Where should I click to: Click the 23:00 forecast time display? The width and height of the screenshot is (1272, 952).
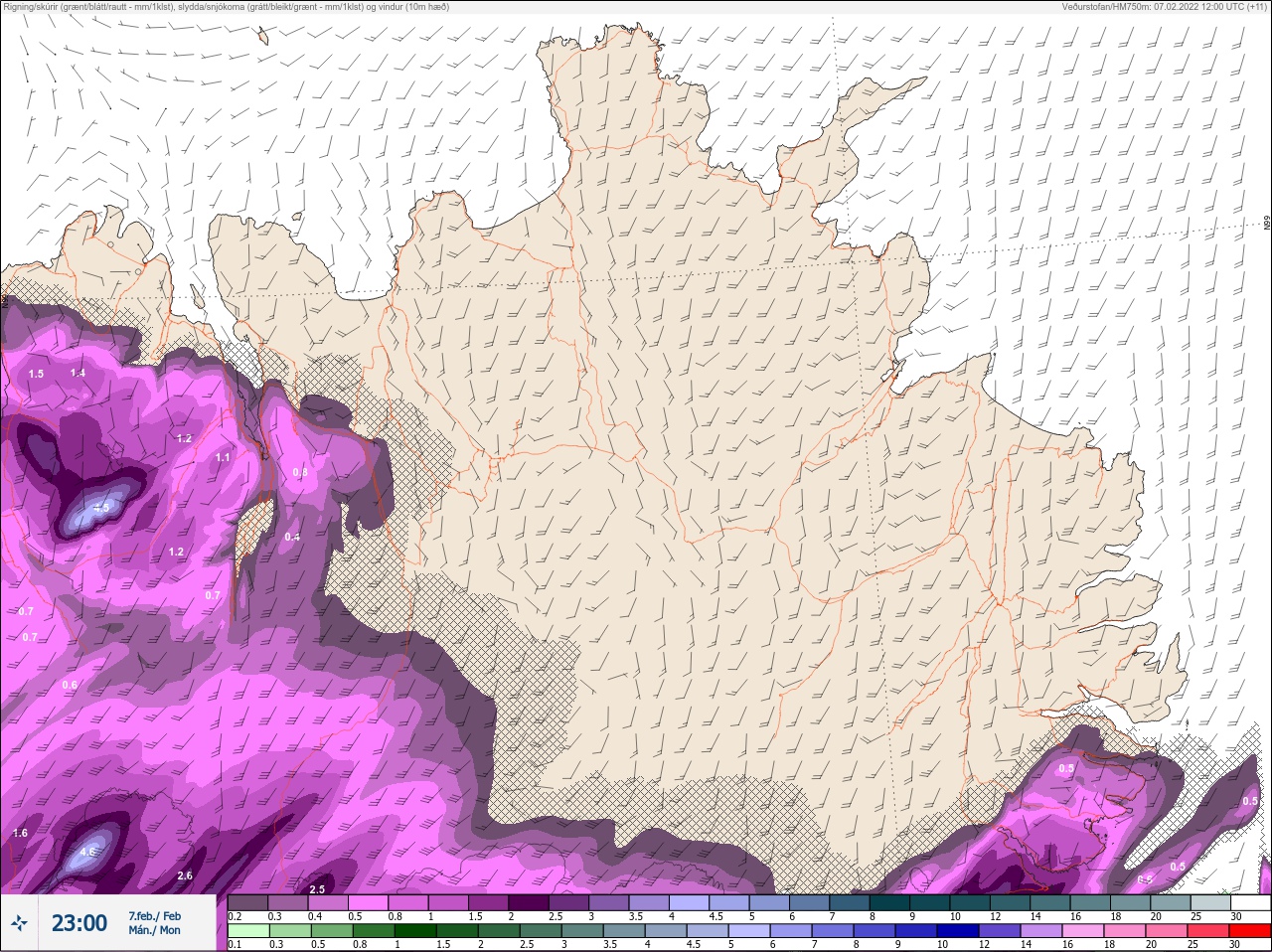point(79,923)
